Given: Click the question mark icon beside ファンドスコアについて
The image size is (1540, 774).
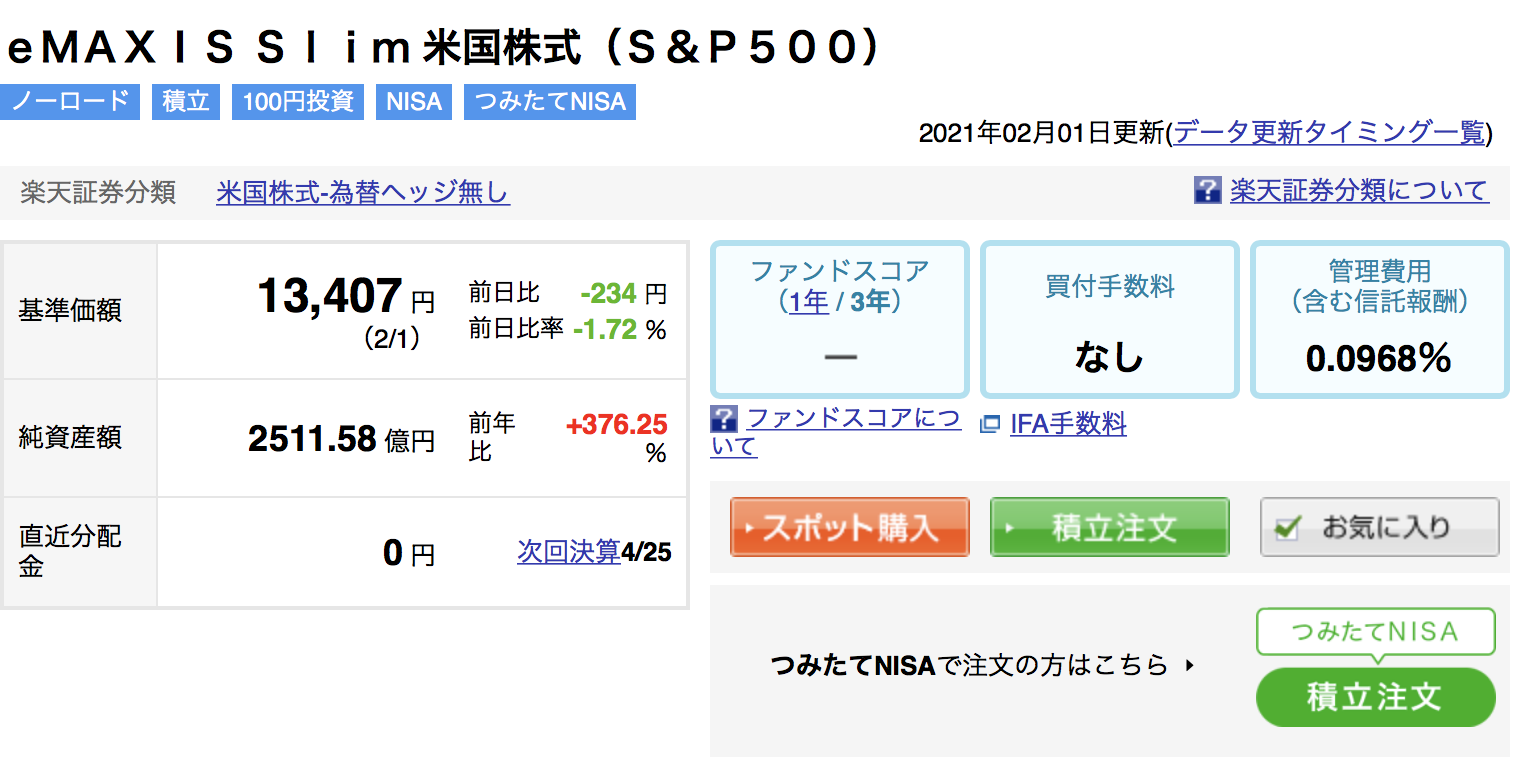Looking at the screenshot, I should coord(723,419).
